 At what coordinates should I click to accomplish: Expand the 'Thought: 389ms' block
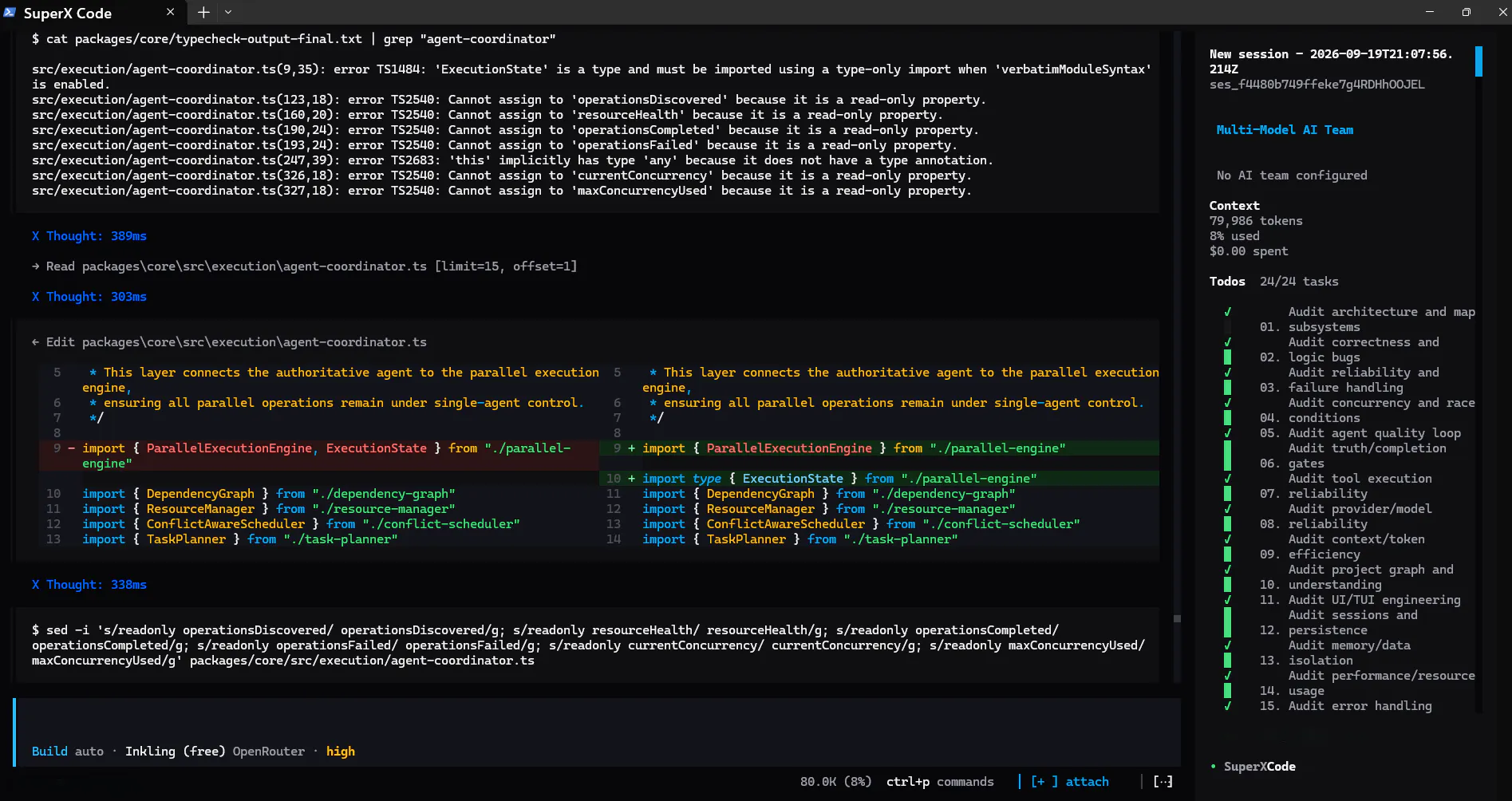[89, 236]
